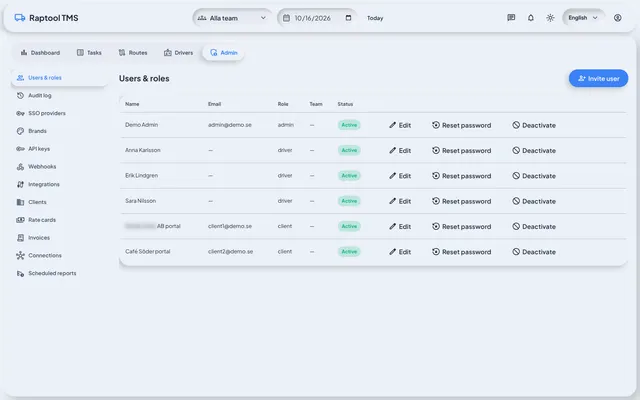Image resolution: width=640 pixels, height=400 pixels.
Task: Open the Clients section
Action: coord(60,202)
